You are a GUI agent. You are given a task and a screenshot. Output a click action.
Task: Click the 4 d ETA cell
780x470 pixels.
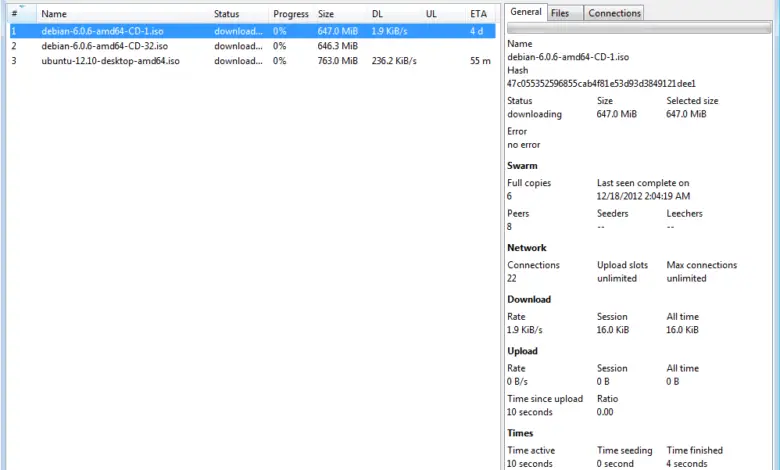point(476,31)
